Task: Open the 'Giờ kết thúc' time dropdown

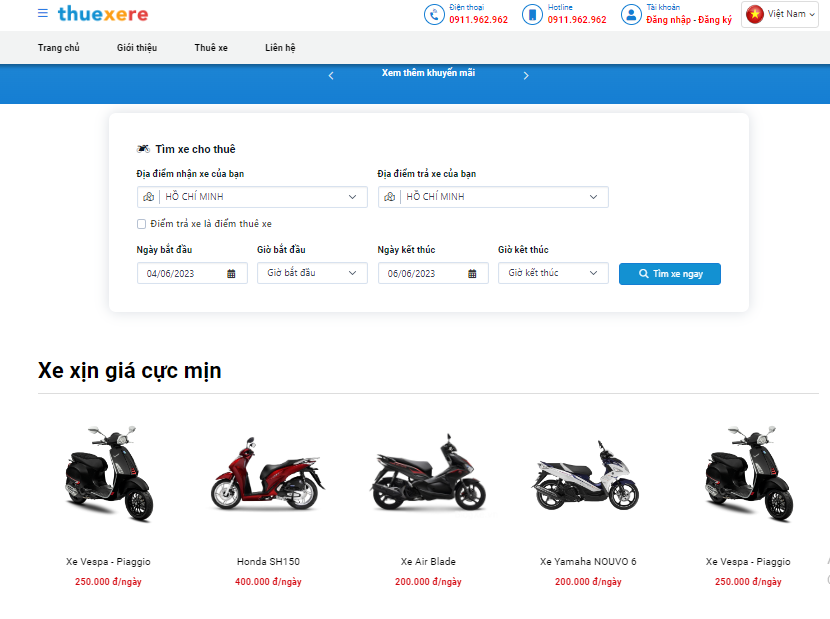Action: (553, 273)
